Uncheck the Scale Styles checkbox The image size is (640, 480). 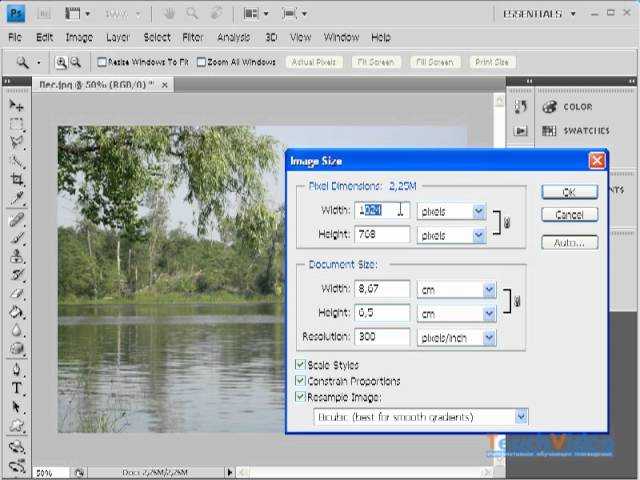(301, 365)
